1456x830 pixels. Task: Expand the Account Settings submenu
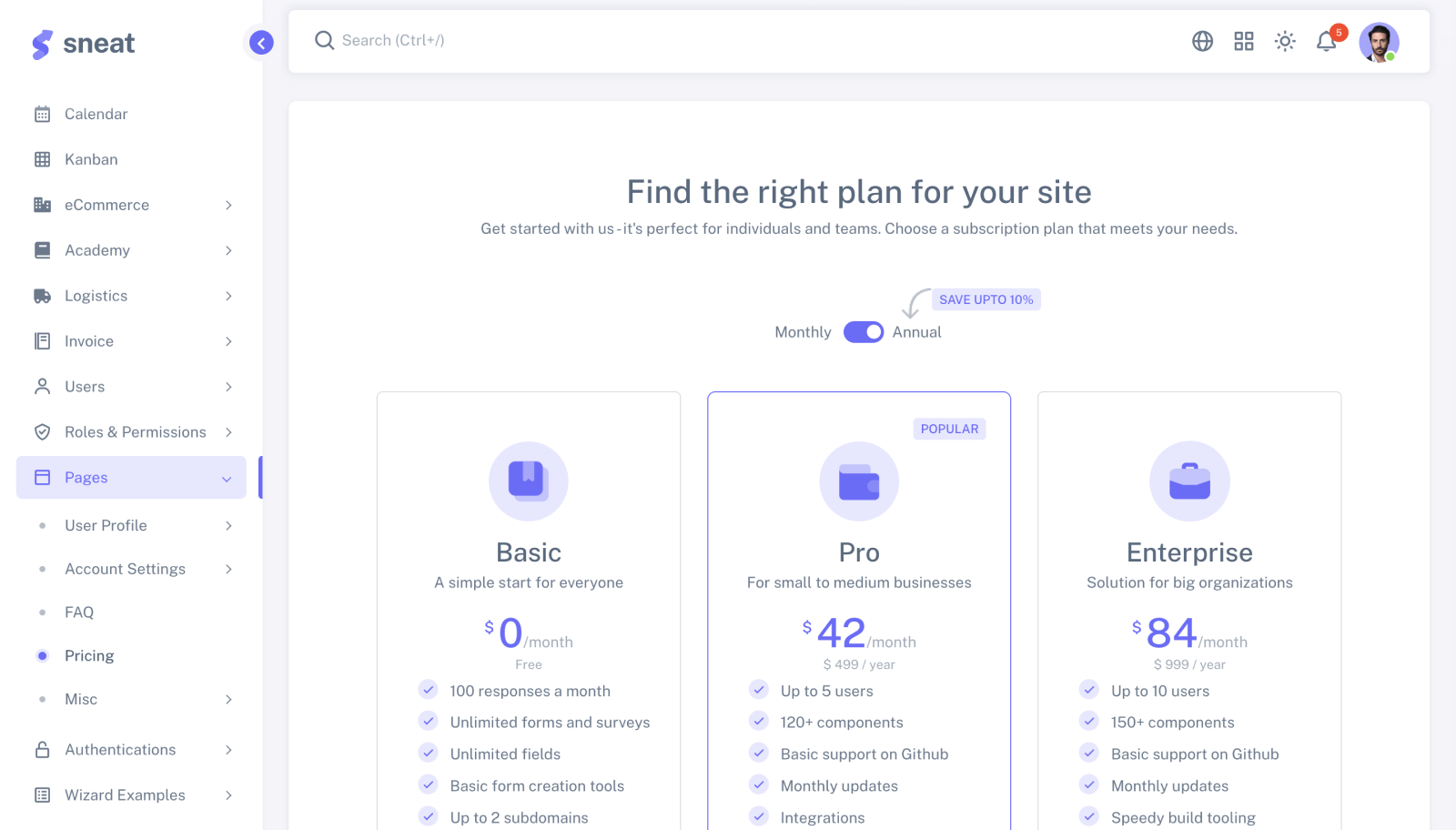125,569
